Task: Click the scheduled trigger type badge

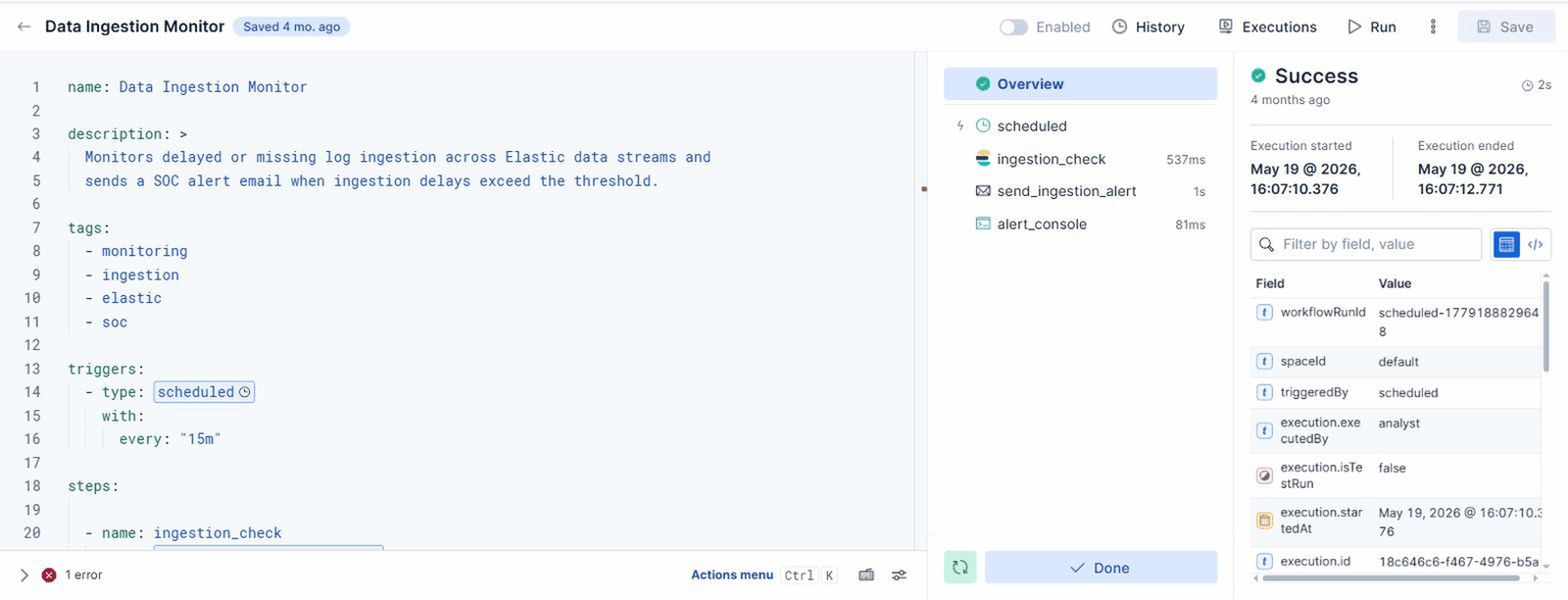Action: coord(204,392)
